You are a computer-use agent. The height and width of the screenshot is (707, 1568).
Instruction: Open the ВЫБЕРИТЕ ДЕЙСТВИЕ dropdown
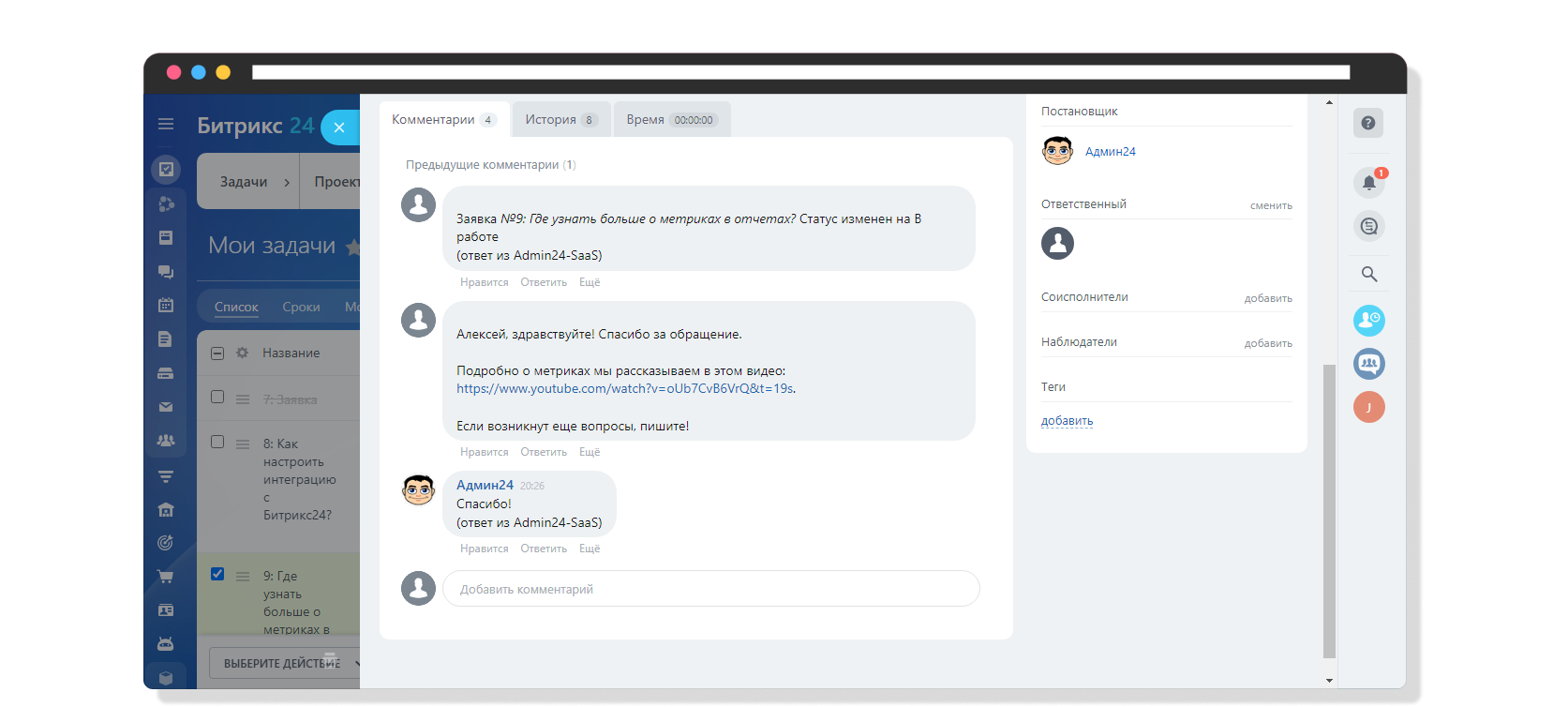coord(285,663)
